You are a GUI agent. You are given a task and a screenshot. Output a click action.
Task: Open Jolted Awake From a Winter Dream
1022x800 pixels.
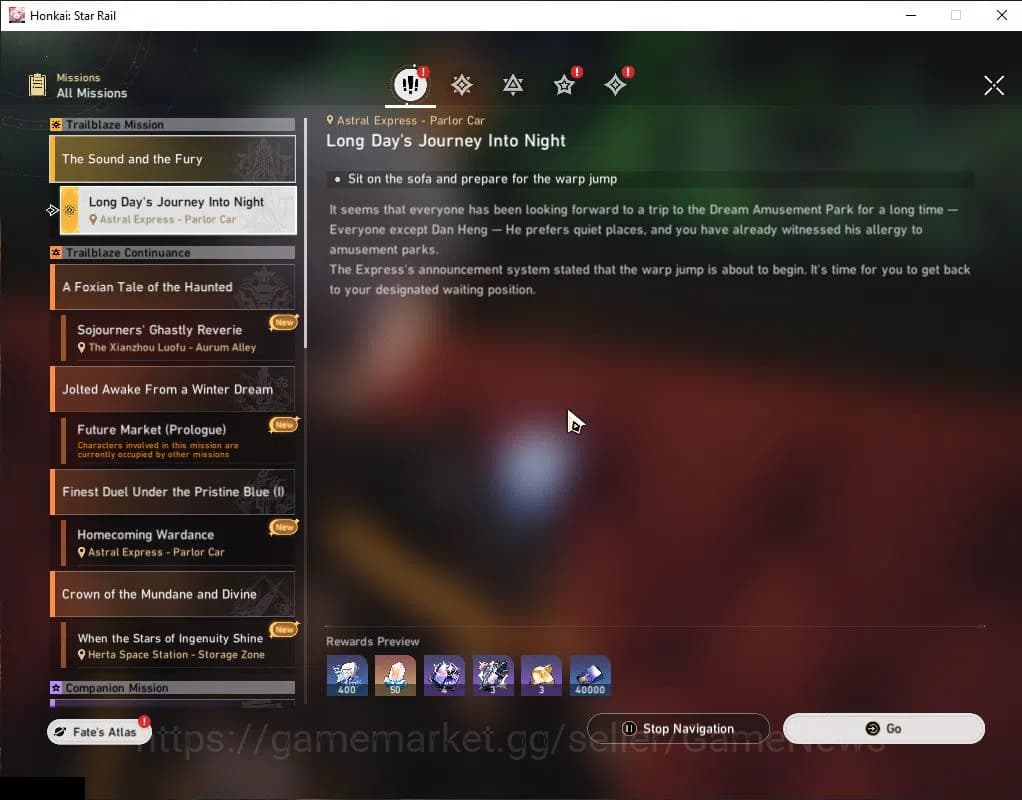coord(173,389)
